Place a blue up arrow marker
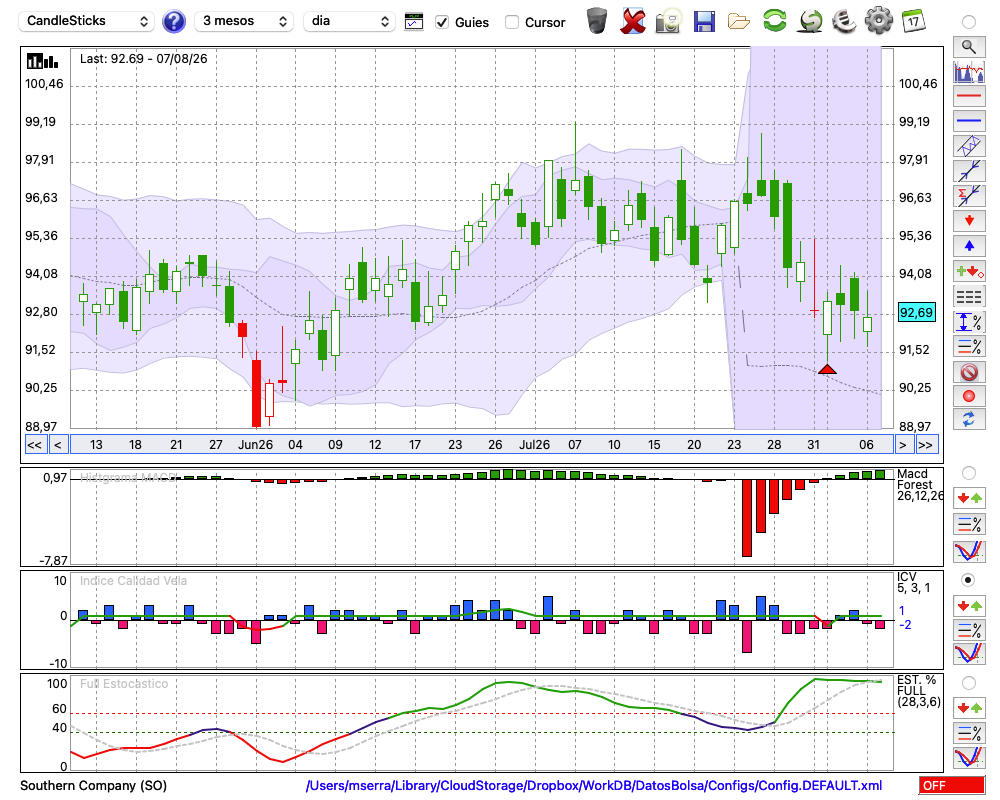1000x800 pixels. tap(969, 246)
